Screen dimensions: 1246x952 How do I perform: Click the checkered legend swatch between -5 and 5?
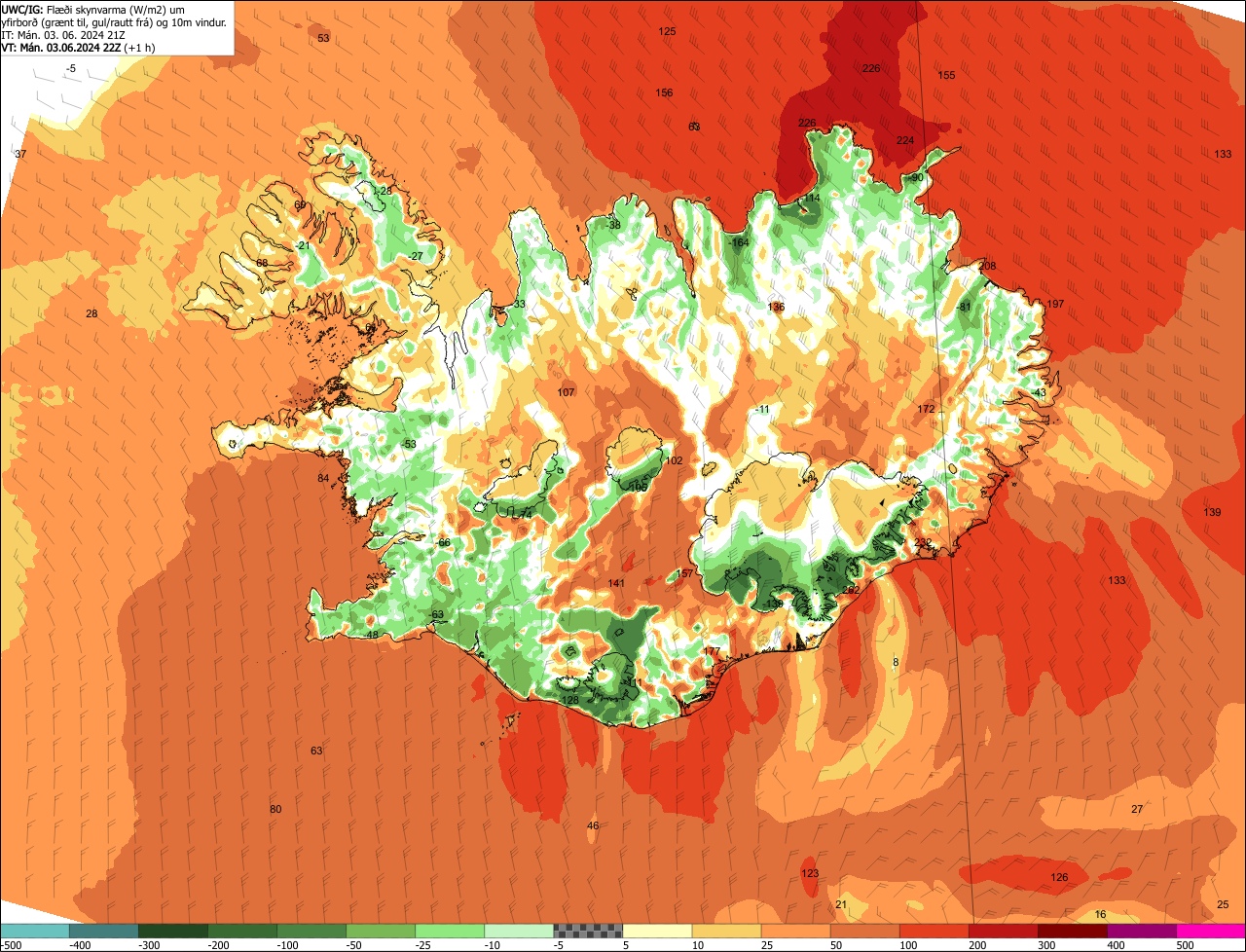[x=588, y=931]
